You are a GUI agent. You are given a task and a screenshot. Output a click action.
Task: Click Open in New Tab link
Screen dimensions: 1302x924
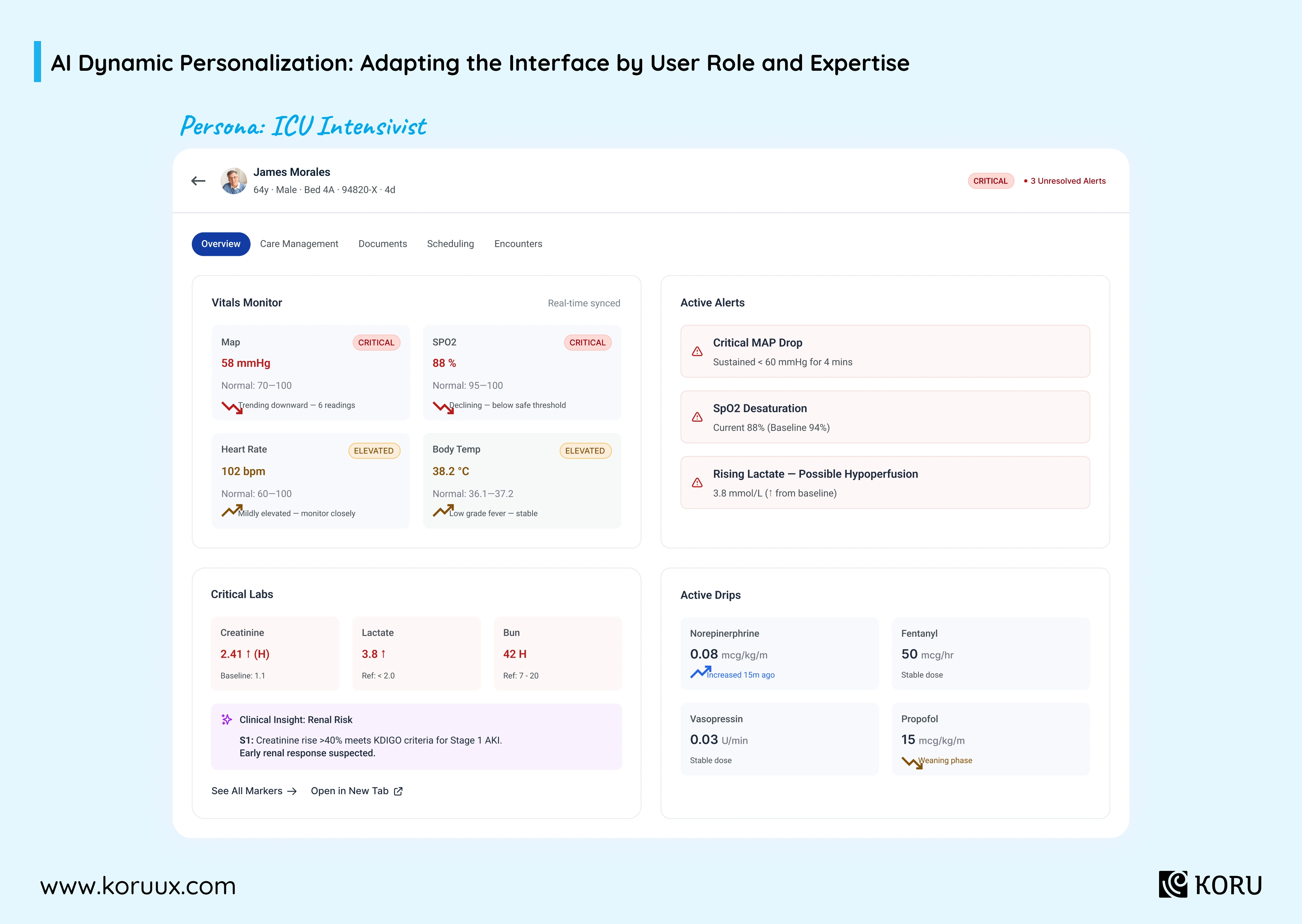tap(357, 791)
